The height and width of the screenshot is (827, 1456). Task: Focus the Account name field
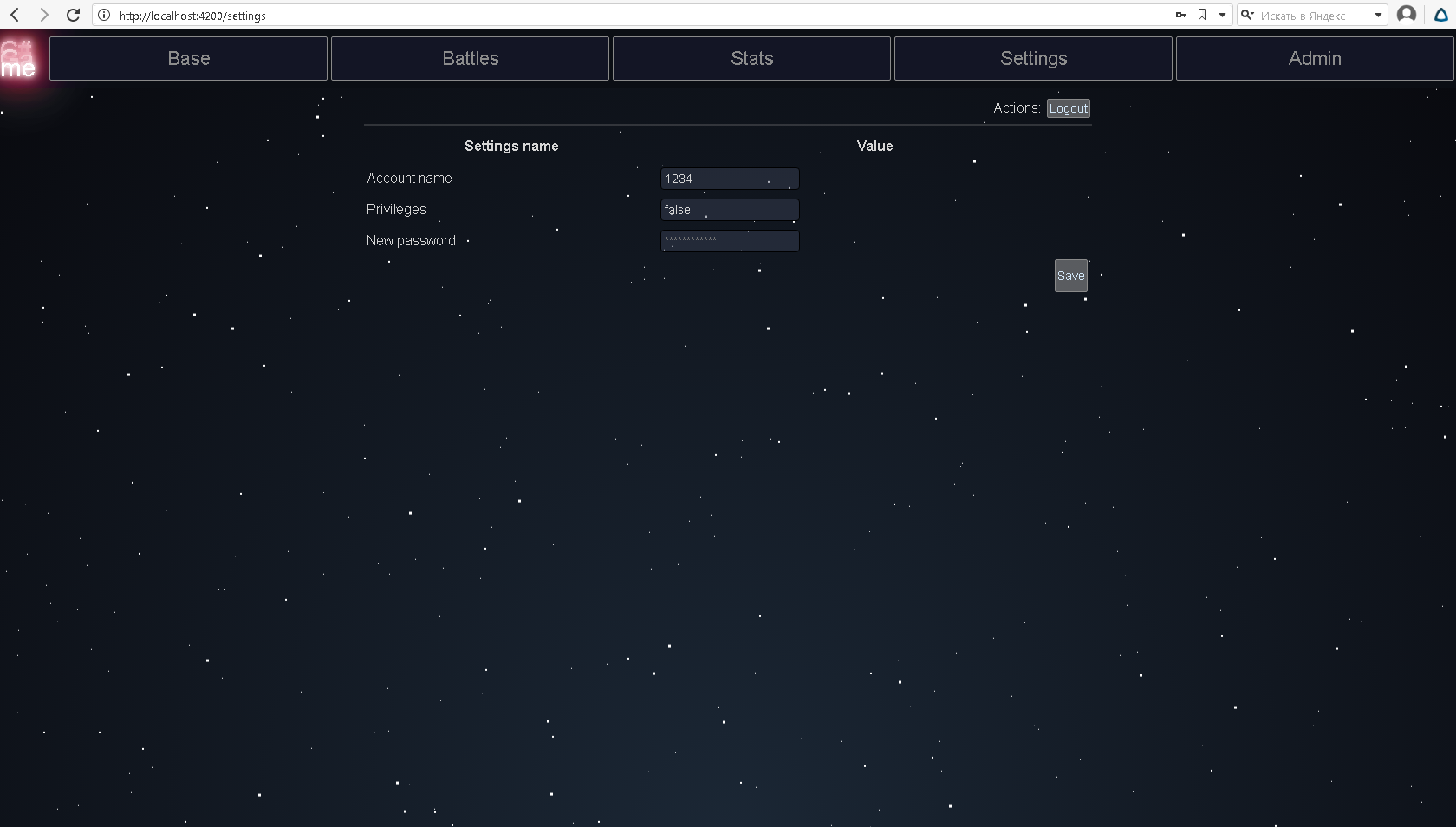point(730,179)
